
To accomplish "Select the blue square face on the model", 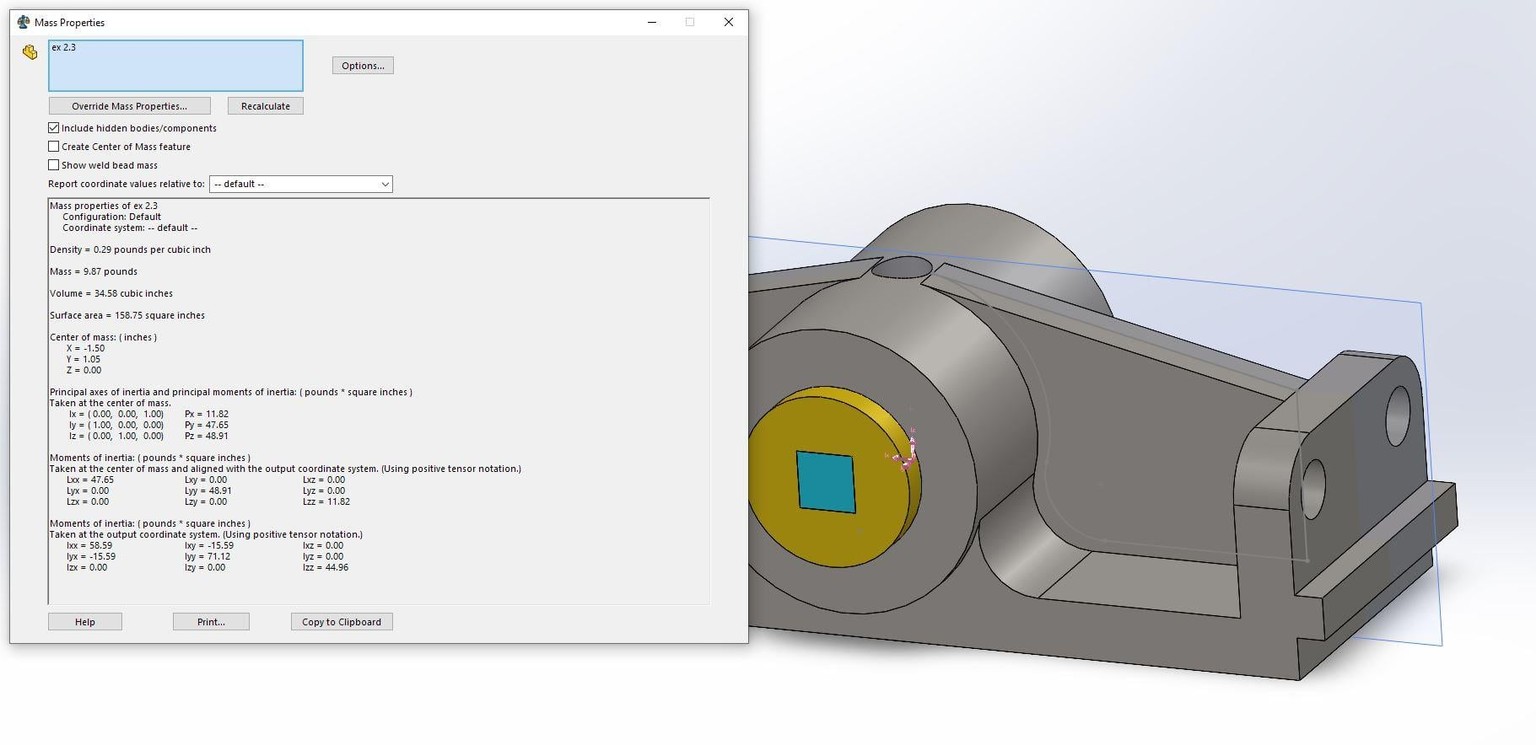I will (x=826, y=482).
